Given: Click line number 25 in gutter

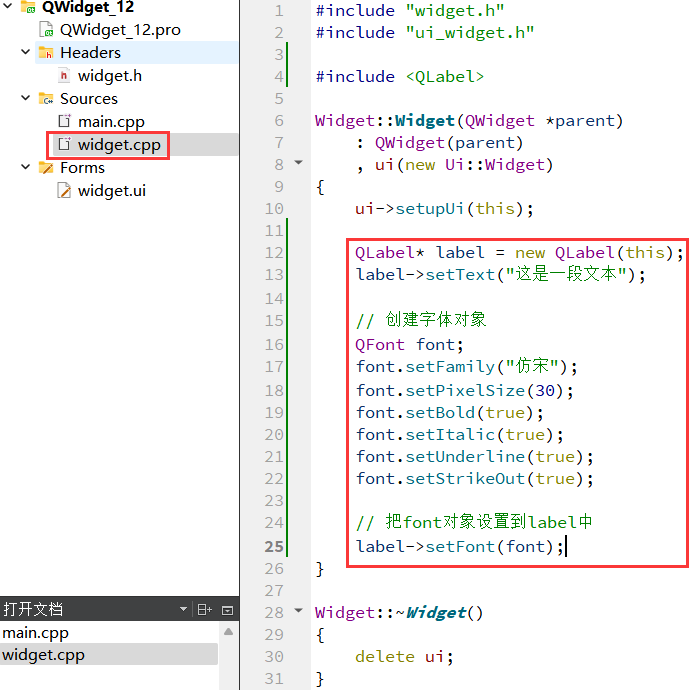Looking at the screenshot, I should click(274, 547).
